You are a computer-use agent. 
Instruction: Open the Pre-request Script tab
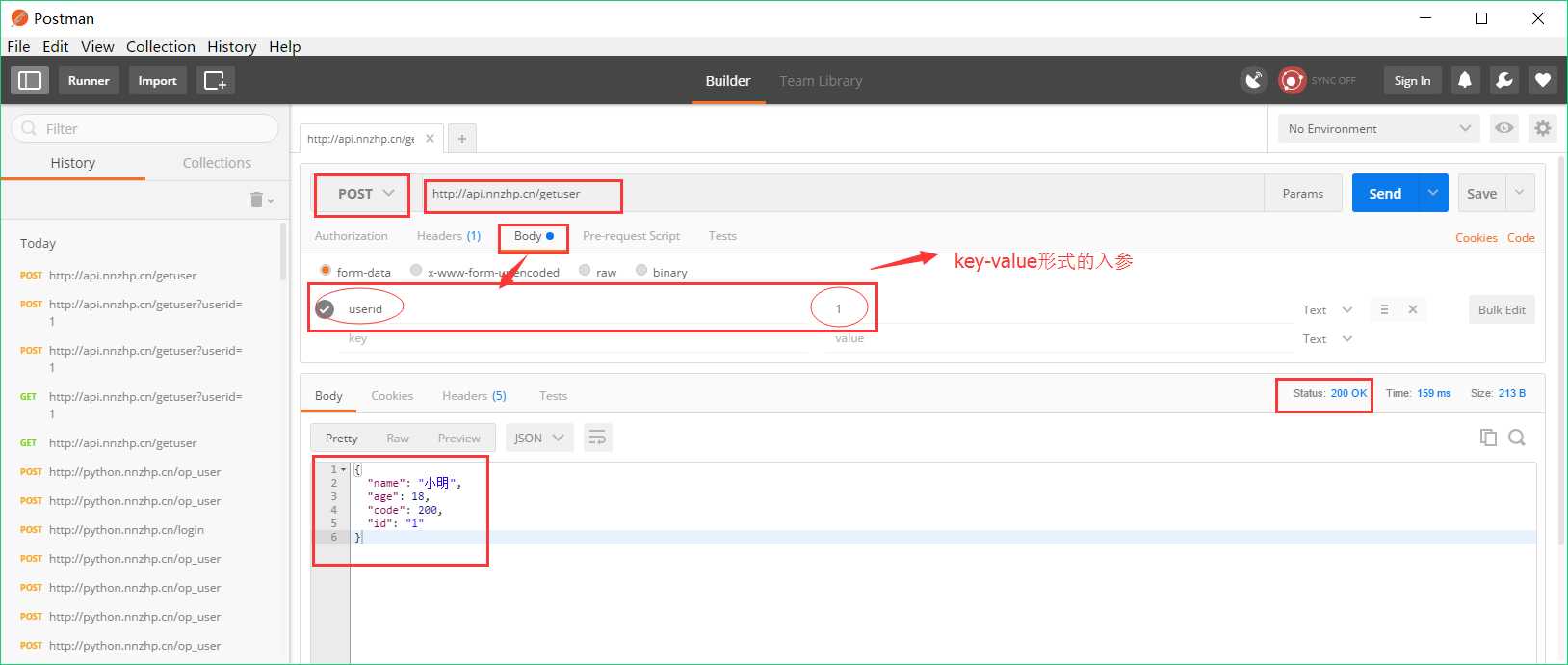(x=631, y=236)
